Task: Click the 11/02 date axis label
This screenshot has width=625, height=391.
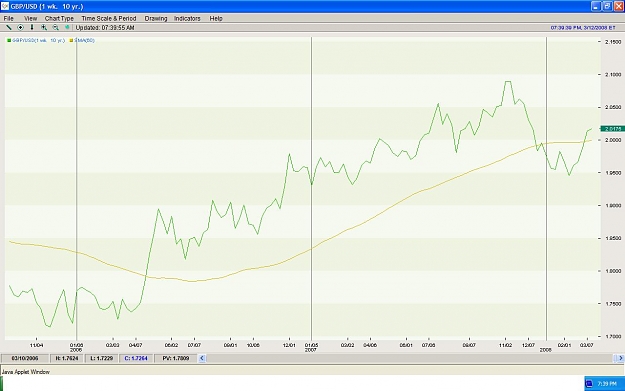Action: 505,345
